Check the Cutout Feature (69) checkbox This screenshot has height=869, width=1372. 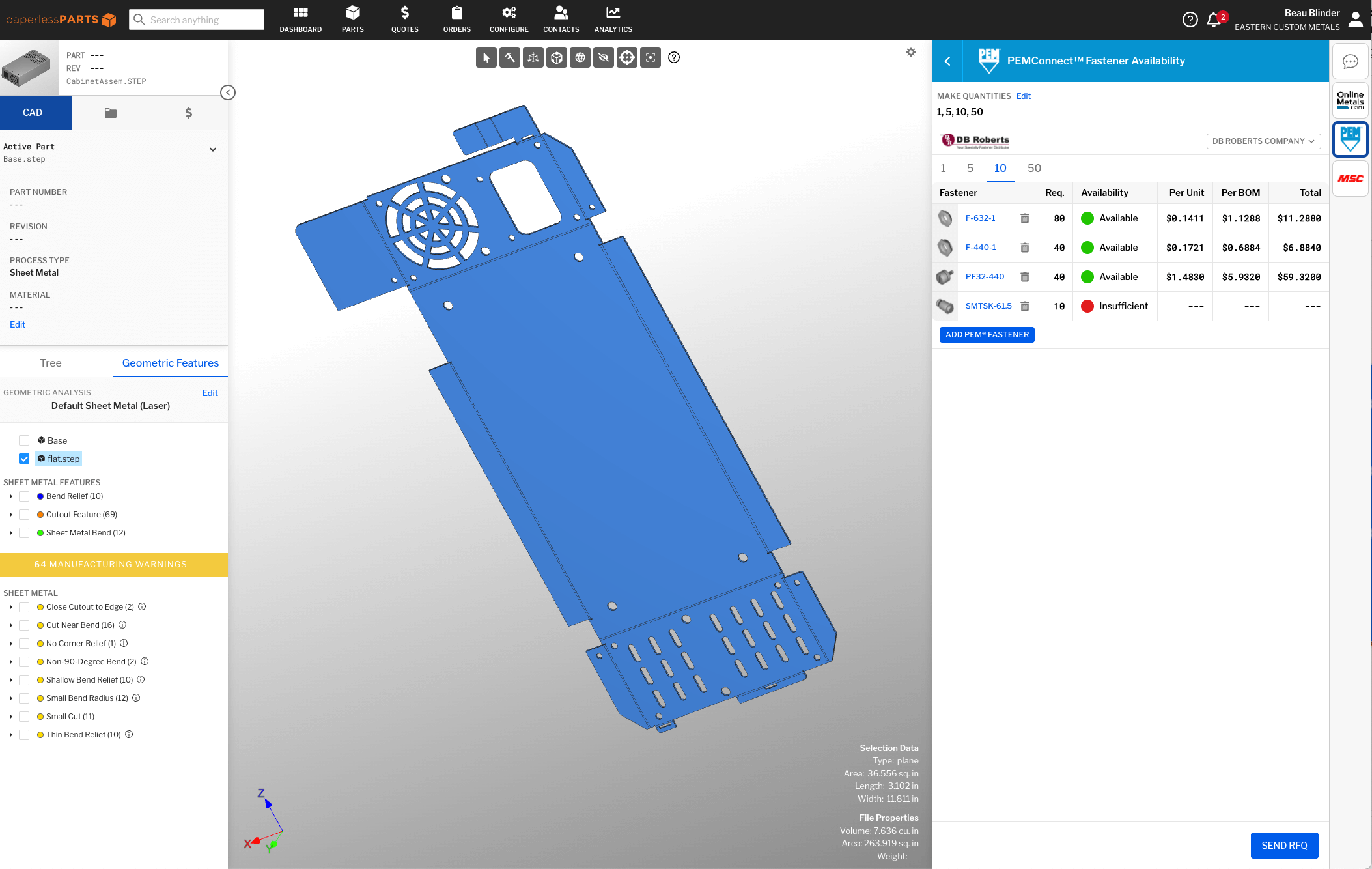[x=24, y=515]
